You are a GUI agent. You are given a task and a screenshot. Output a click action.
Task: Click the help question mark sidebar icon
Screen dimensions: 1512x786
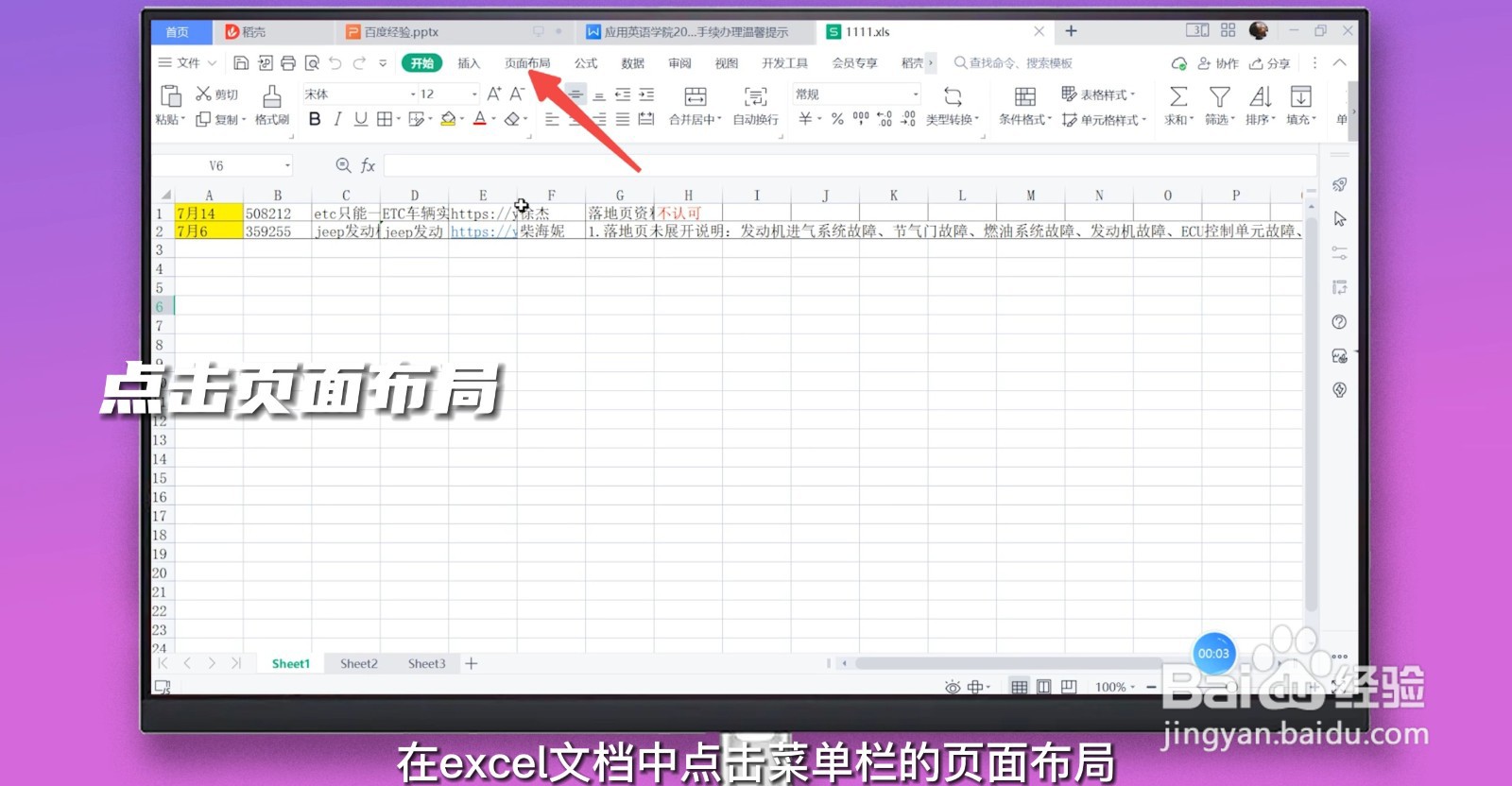[1339, 322]
